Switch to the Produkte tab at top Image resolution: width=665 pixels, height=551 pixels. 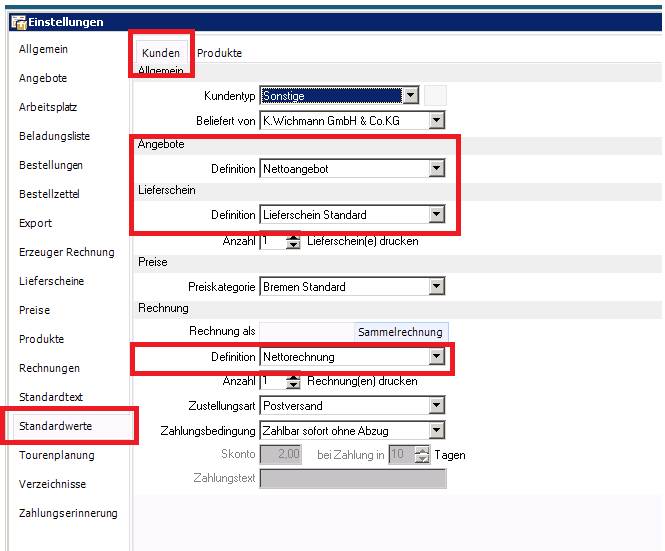point(219,53)
